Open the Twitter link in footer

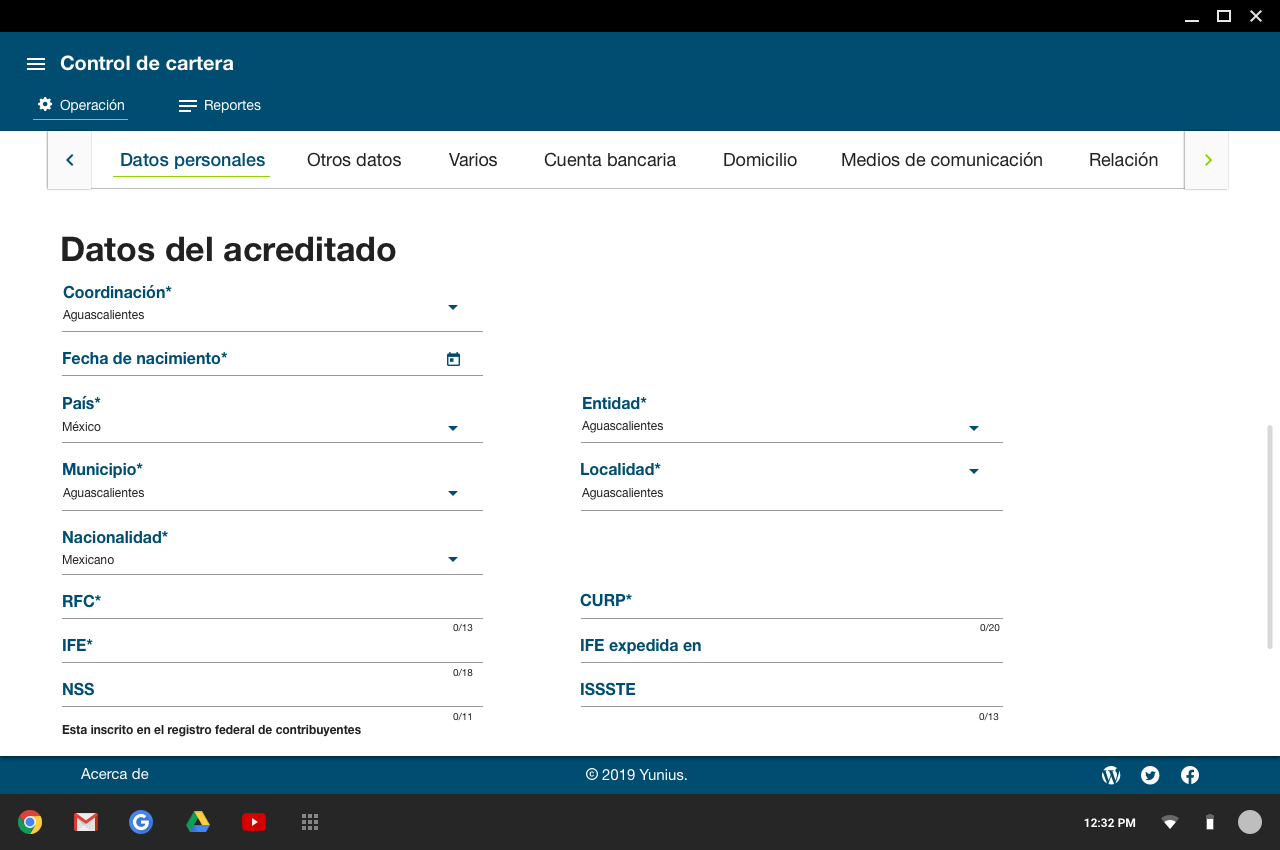[1150, 775]
